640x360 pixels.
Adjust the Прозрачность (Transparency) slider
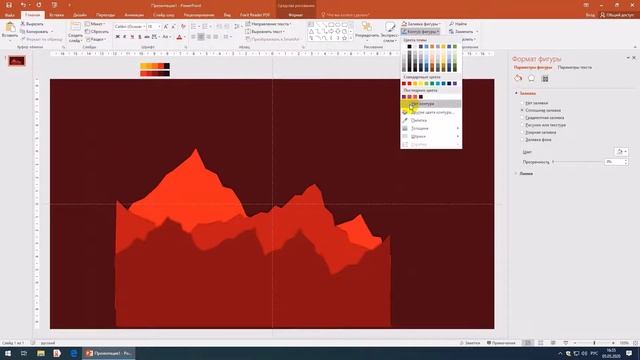[x=577, y=162]
